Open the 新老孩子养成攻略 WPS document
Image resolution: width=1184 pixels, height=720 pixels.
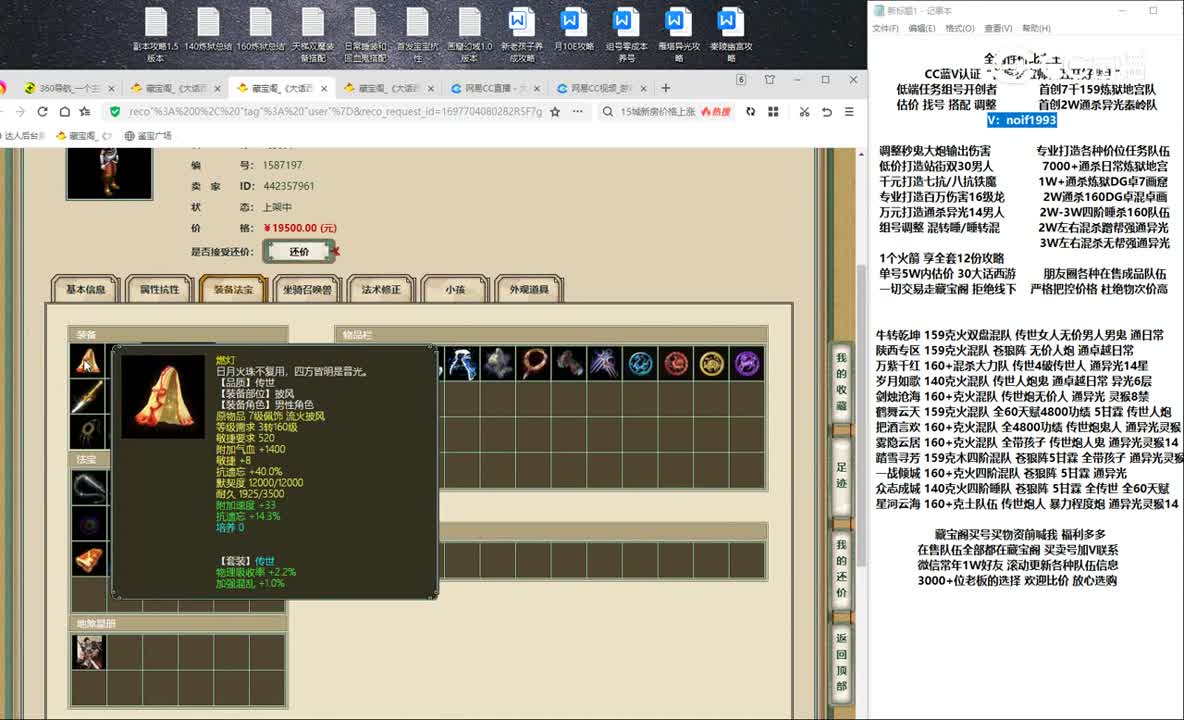pos(522,35)
